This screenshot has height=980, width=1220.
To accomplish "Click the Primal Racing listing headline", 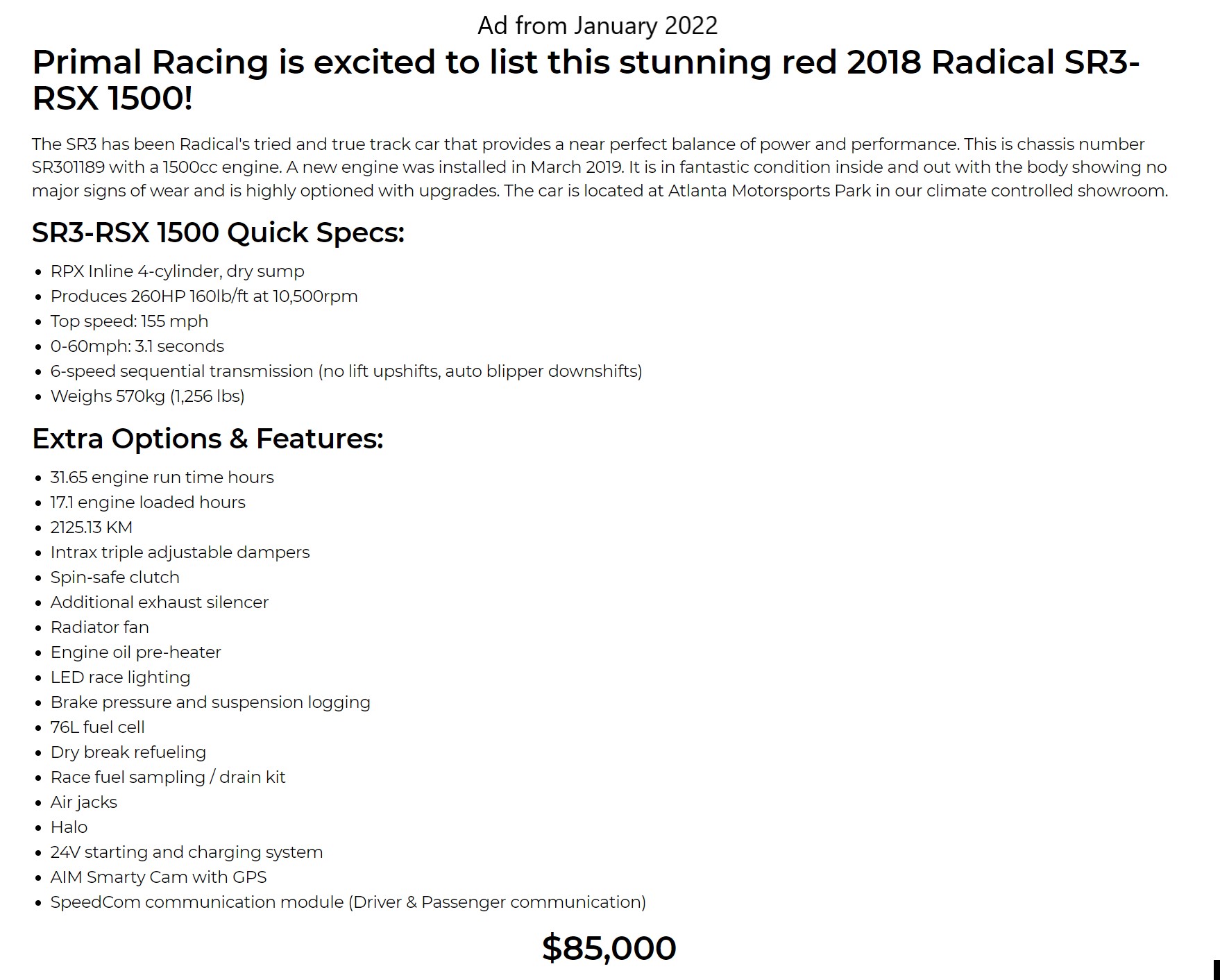I will (x=586, y=80).
